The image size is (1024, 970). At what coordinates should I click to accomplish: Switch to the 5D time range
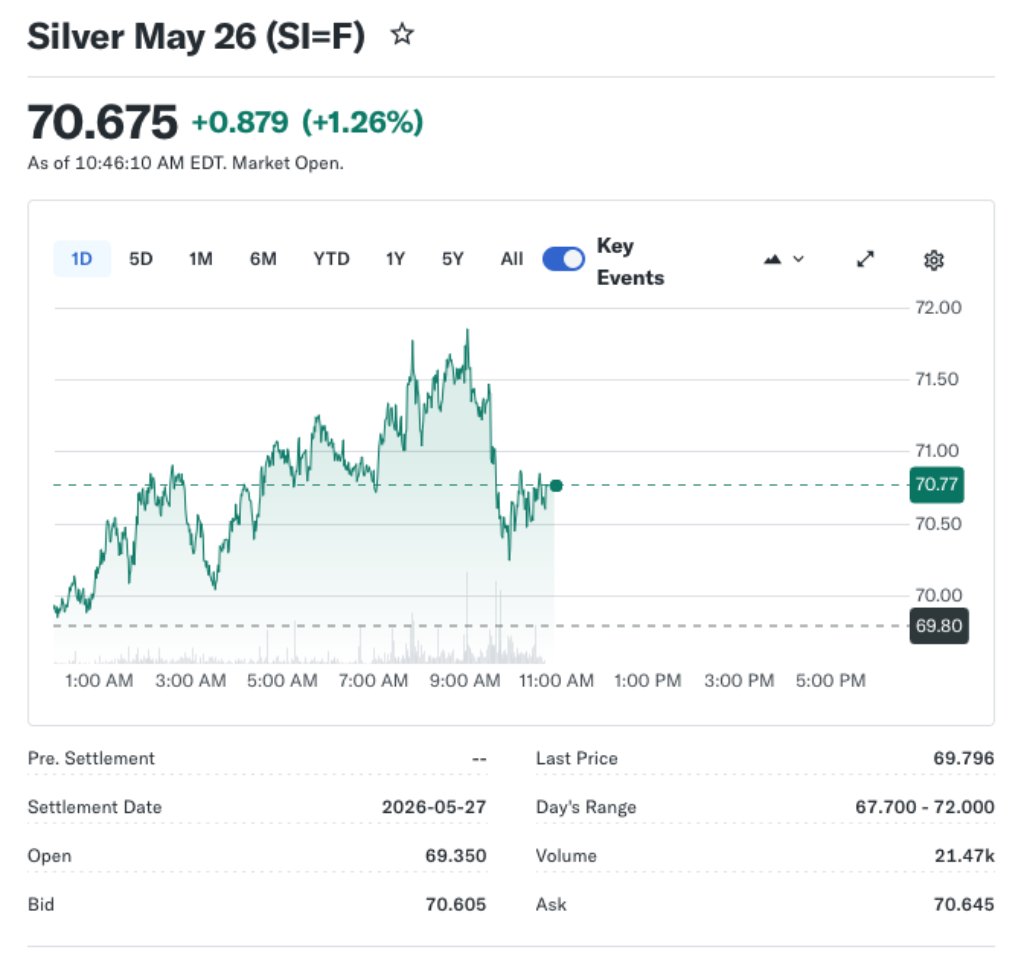pos(140,258)
